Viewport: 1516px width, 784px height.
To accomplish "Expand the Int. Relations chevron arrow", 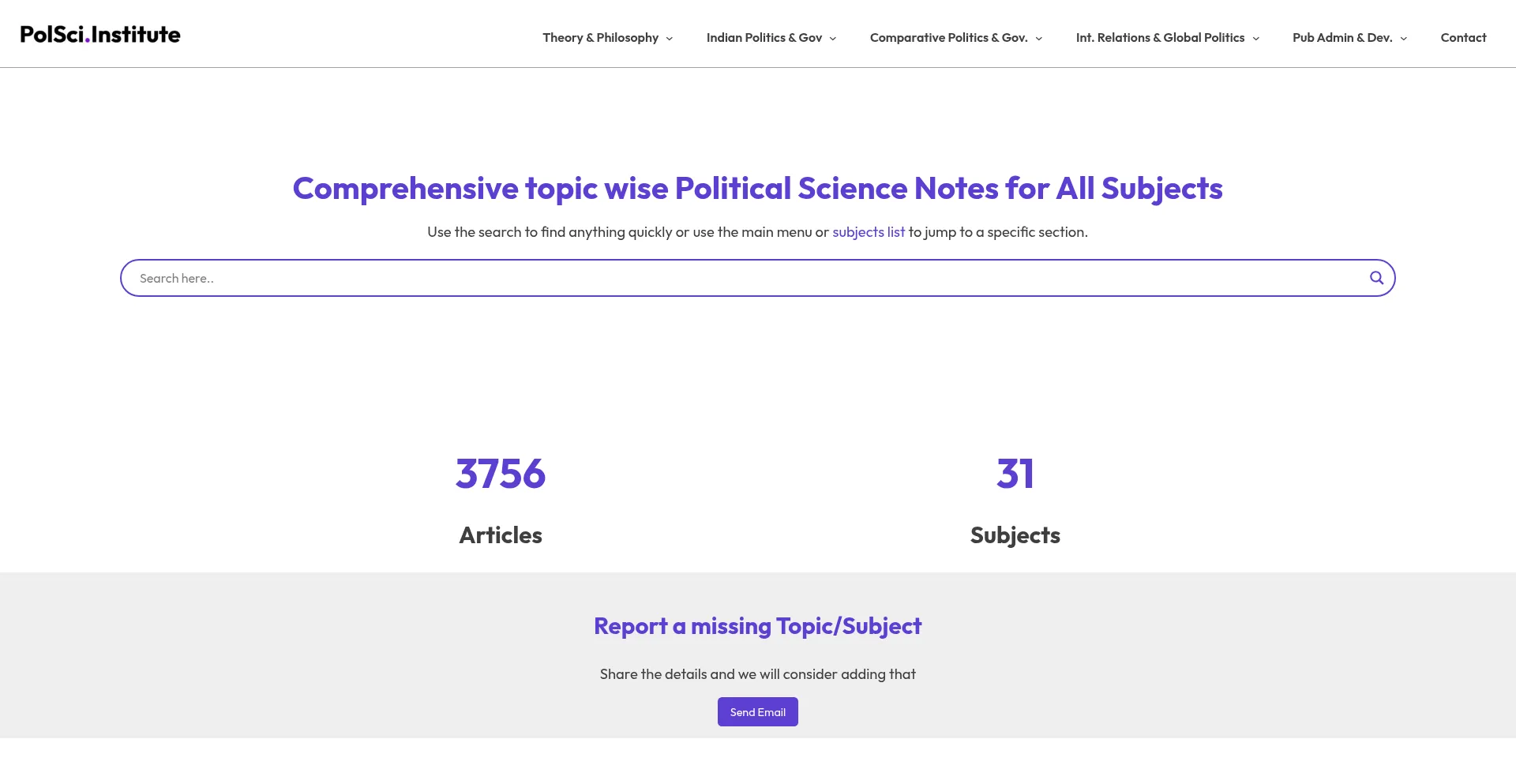I will [x=1256, y=39].
